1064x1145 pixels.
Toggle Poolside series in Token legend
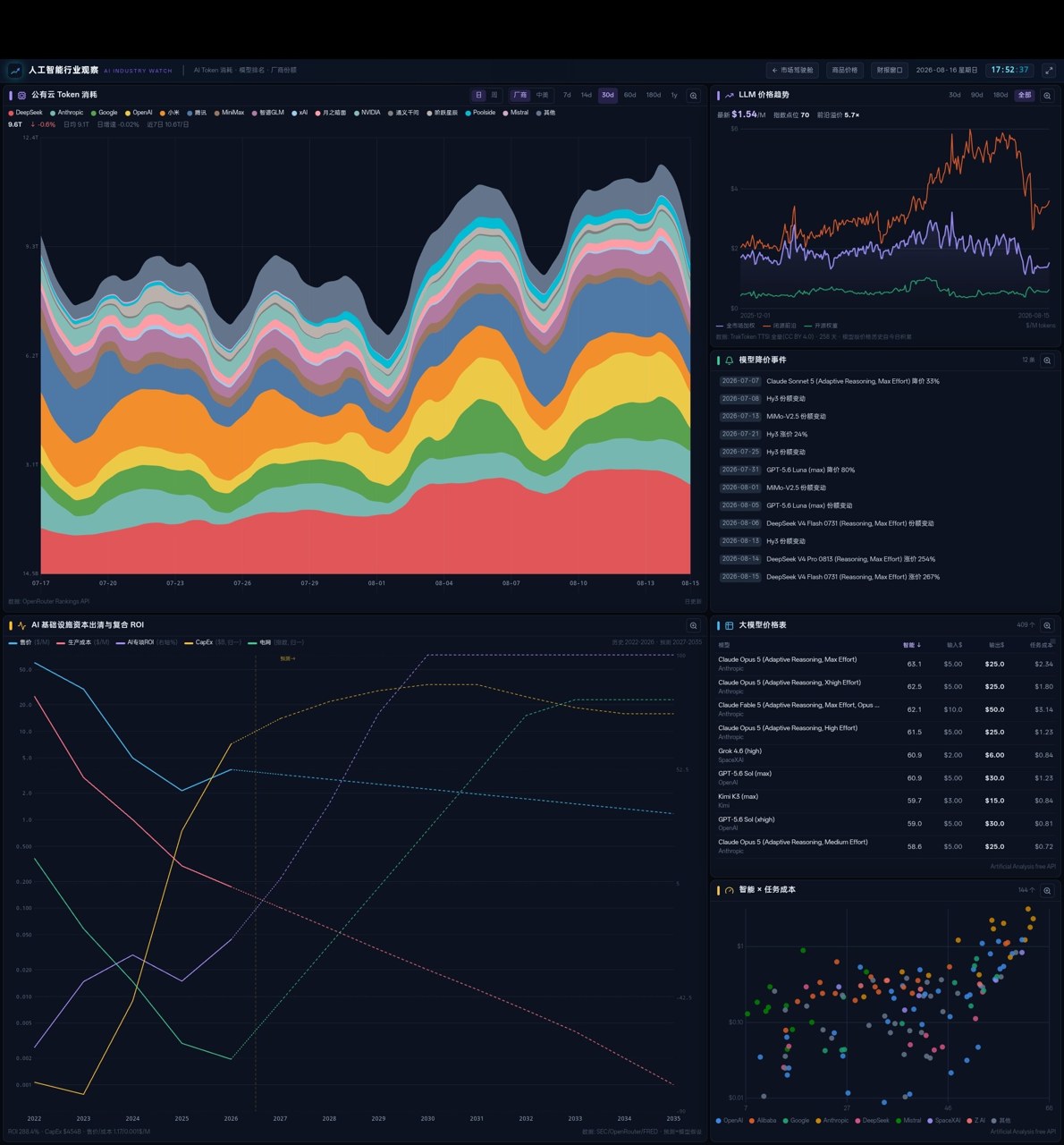(x=480, y=113)
